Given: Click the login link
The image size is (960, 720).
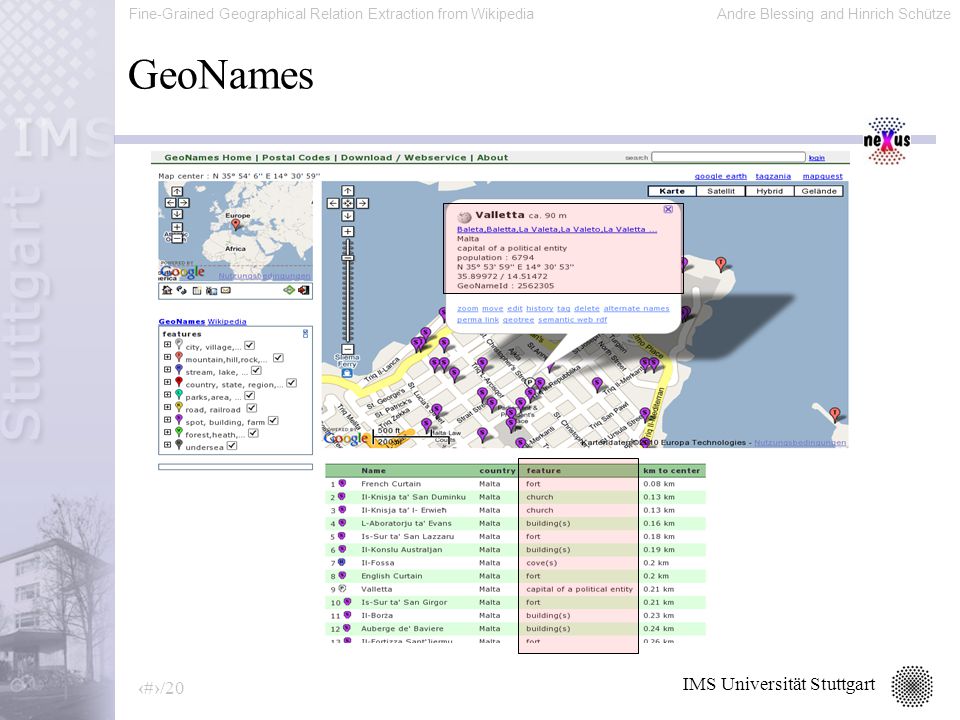Looking at the screenshot, I should [816, 158].
